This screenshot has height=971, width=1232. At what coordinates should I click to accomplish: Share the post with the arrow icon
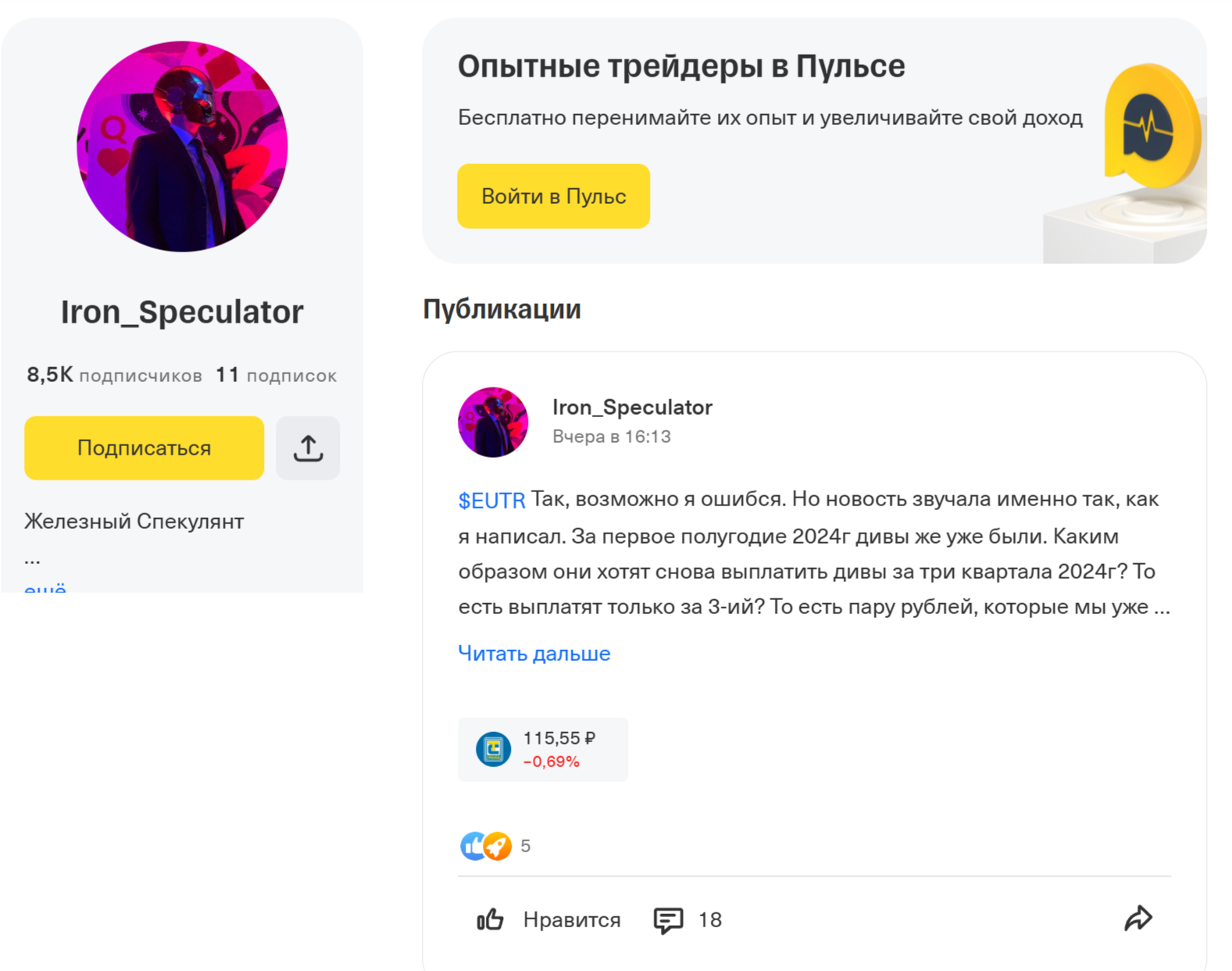[x=1138, y=919]
